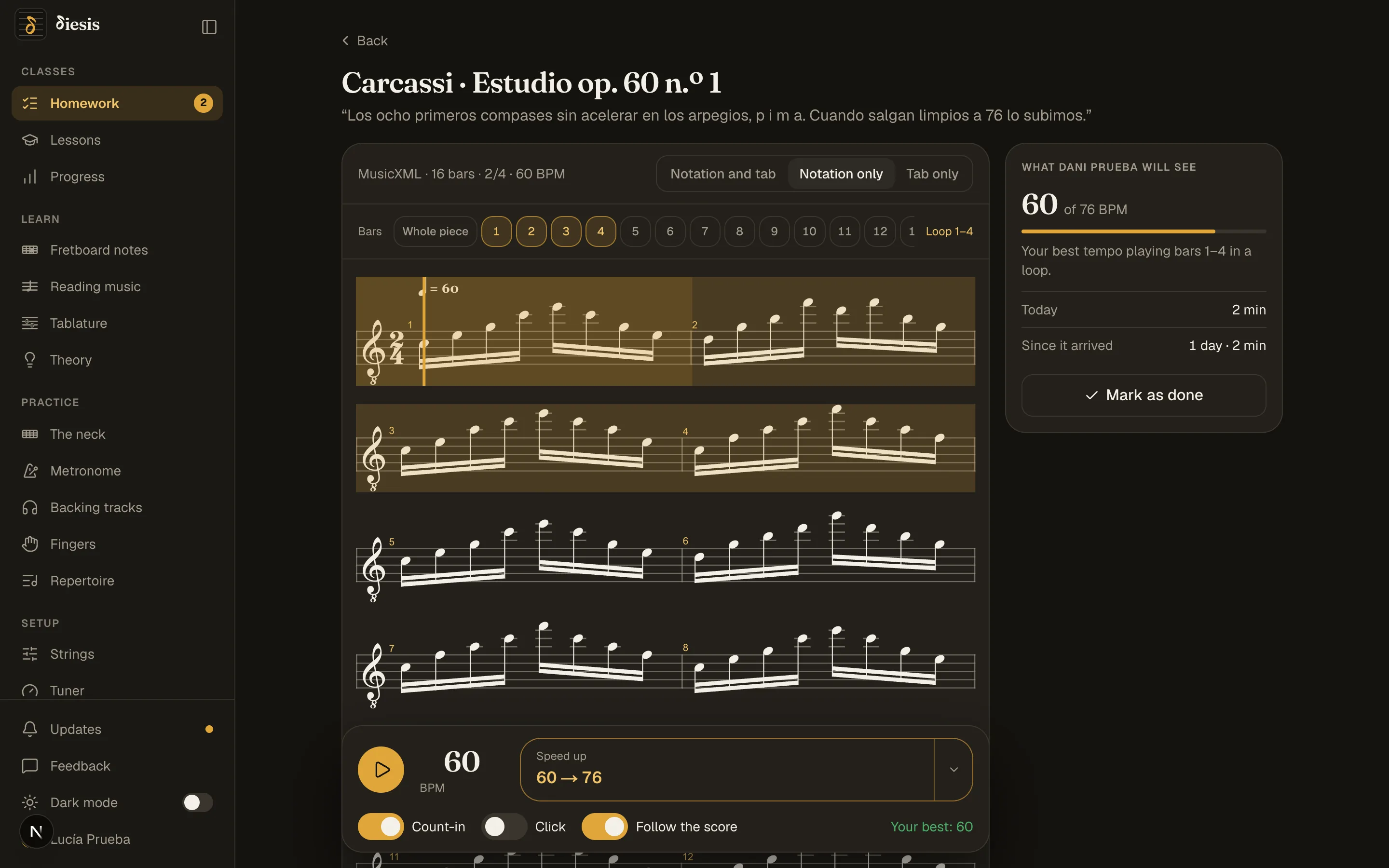Click Speed up 60 to 76 preset
Viewport: 1389px width, 868px height.
pyautogui.click(x=727, y=769)
